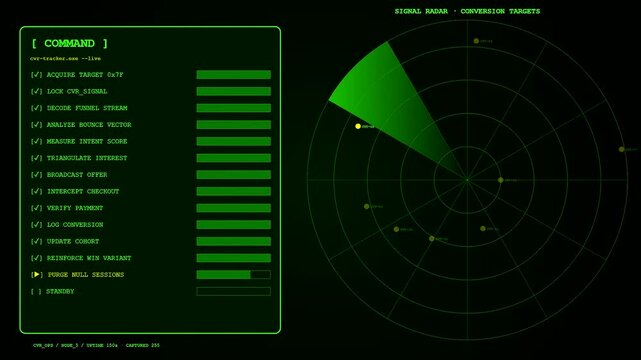Click the MEASURE INTENT SCORE progress bar
641x360 pixels.
tap(233, 141)
